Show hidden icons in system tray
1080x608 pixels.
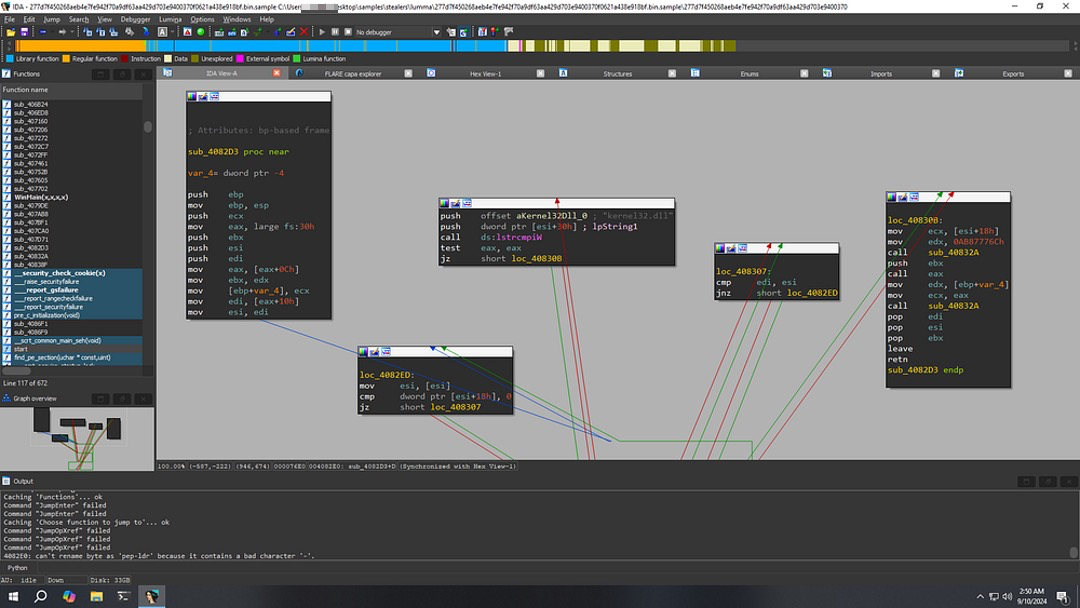[x=980, y=596]
